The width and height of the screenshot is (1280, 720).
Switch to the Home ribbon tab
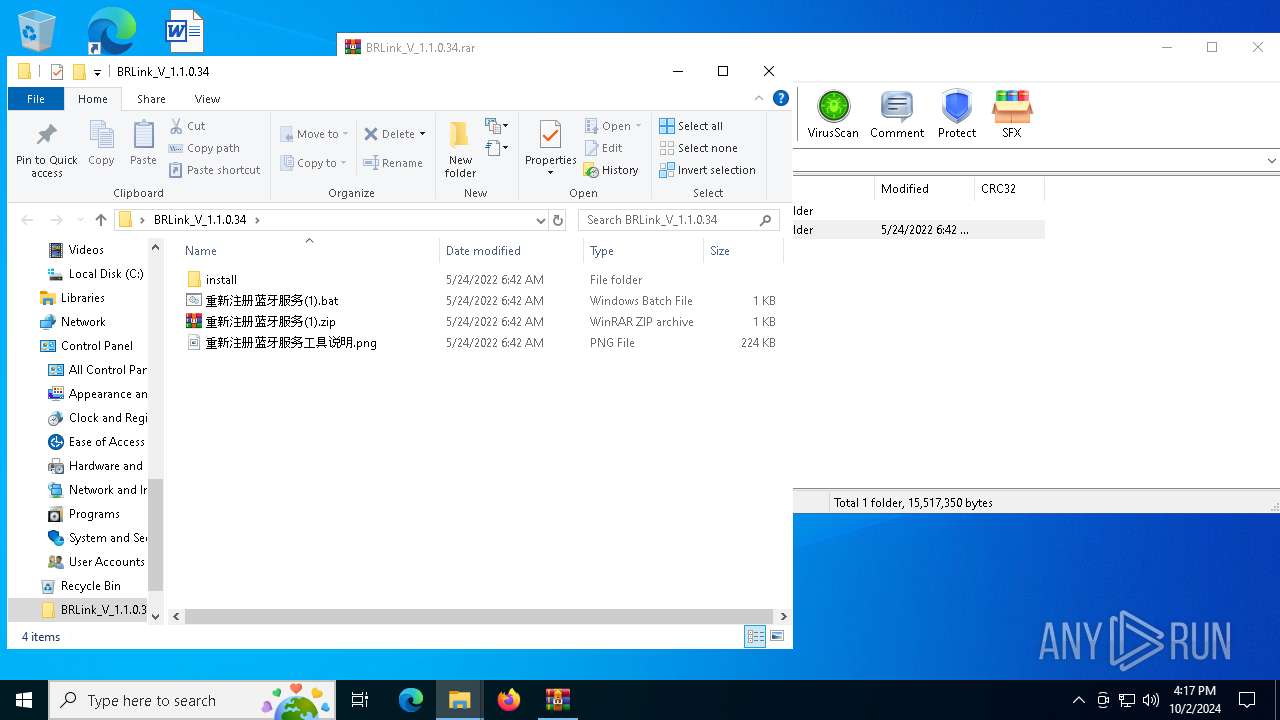[x=93, y=99]
